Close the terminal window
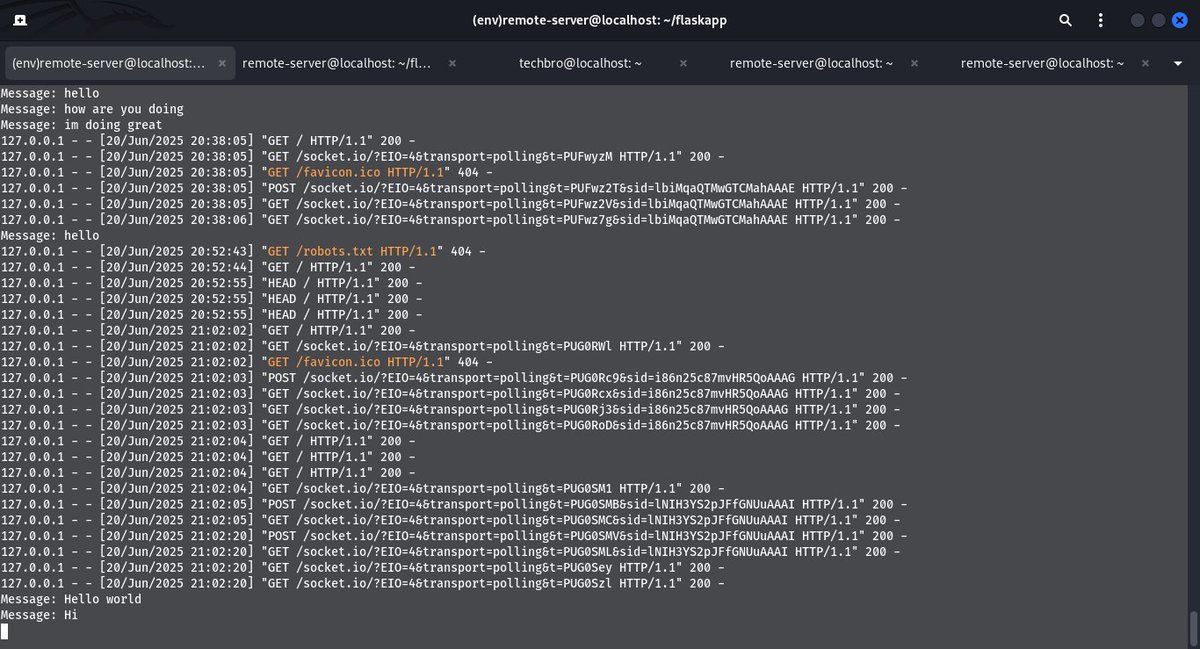The height and width of the screenshot is (649, 1200). point(1179,20)
